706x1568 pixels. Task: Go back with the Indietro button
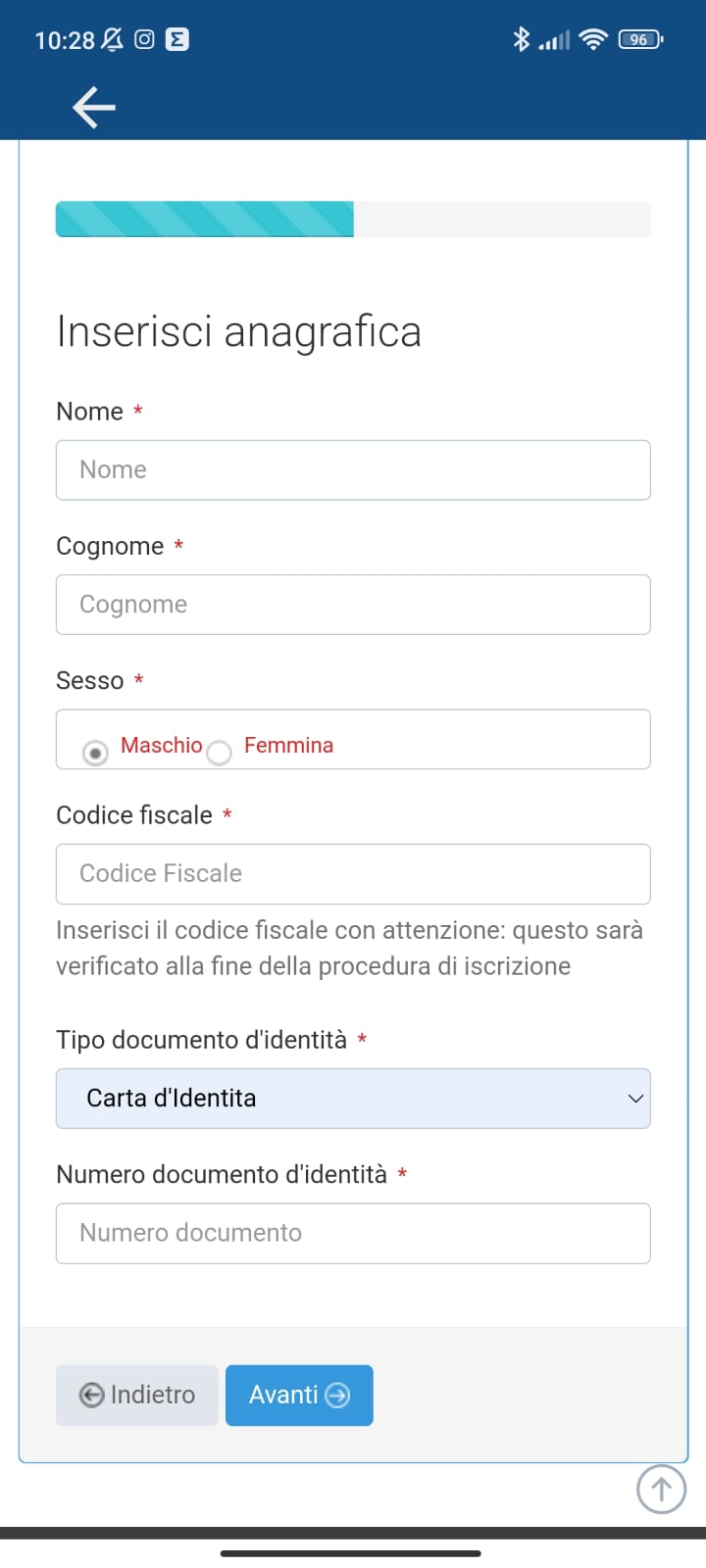point(137,1396)
